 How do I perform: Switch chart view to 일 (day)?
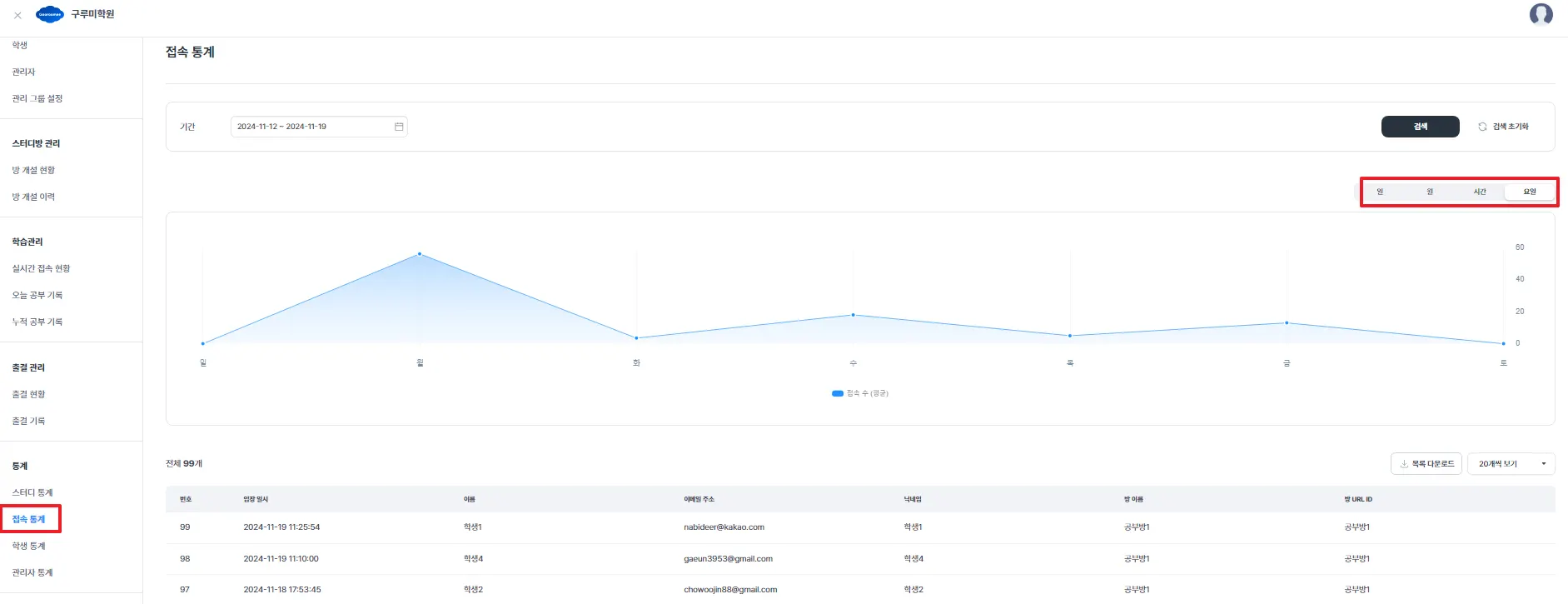click(1380, 192)
